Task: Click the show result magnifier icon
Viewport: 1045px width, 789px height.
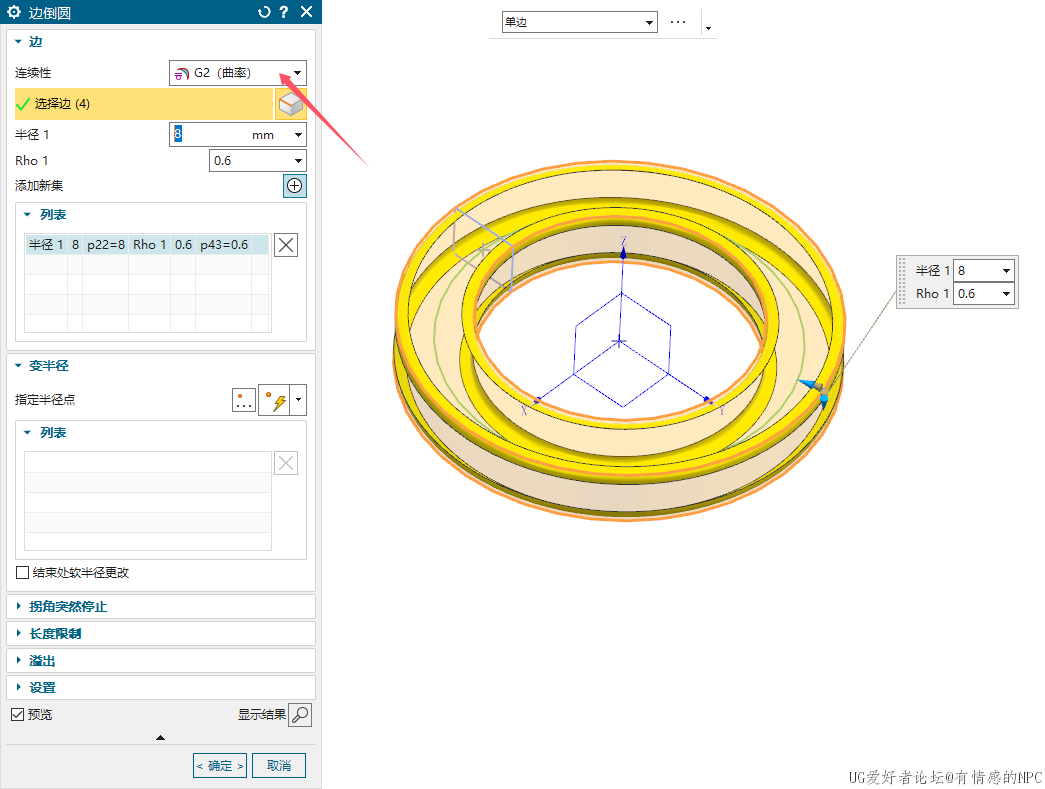Action: pos(300,714)
